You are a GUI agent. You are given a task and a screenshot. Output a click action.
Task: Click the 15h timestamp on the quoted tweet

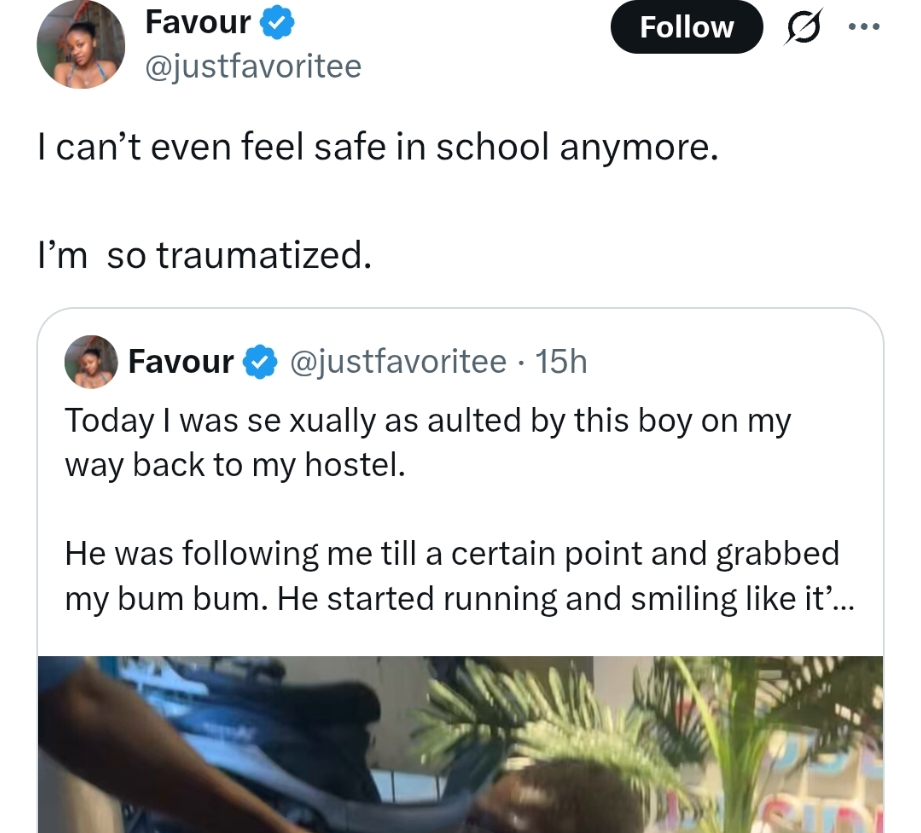tap(561, 361)
